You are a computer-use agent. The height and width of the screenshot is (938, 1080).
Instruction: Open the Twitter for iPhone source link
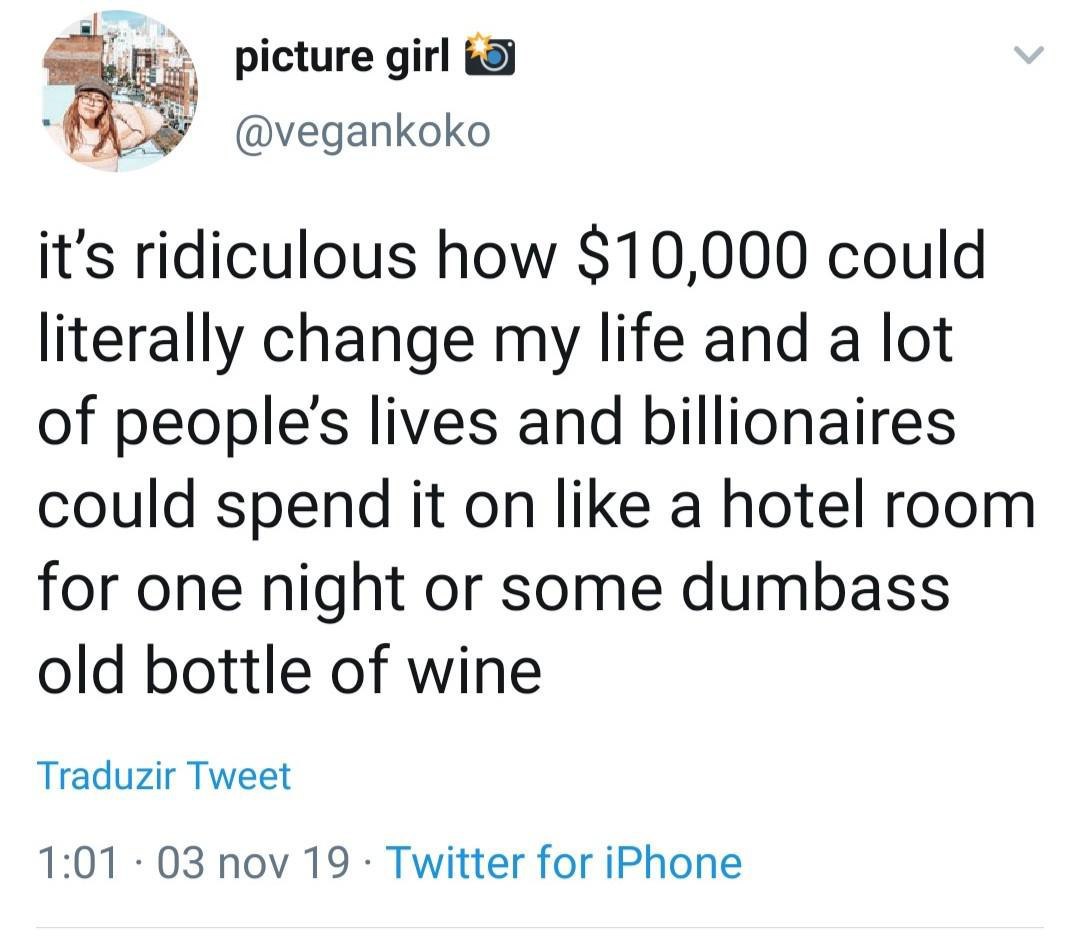click(x=563, y=862)
